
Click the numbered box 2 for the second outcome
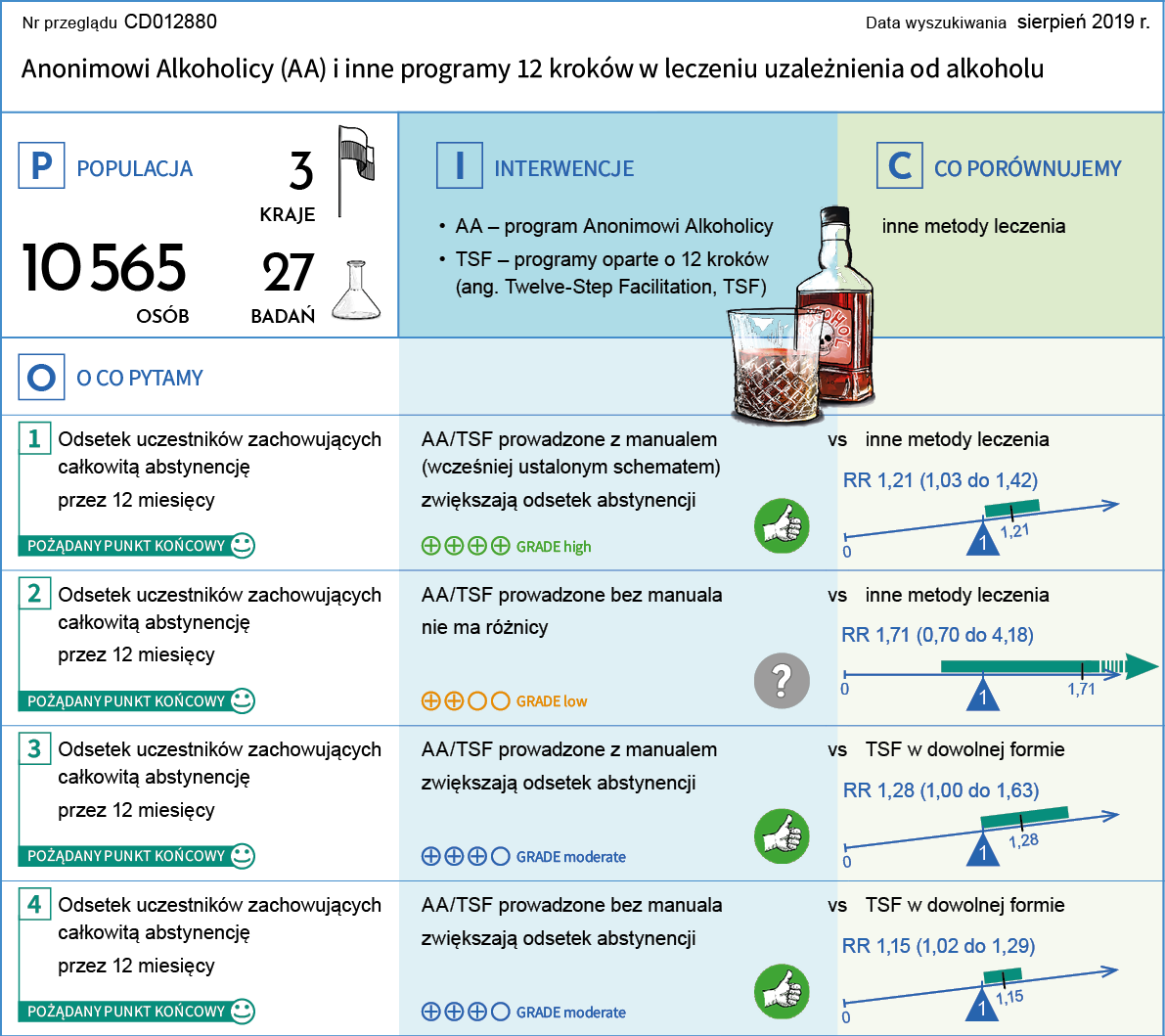pyautogui.click(x=34, y=594)
